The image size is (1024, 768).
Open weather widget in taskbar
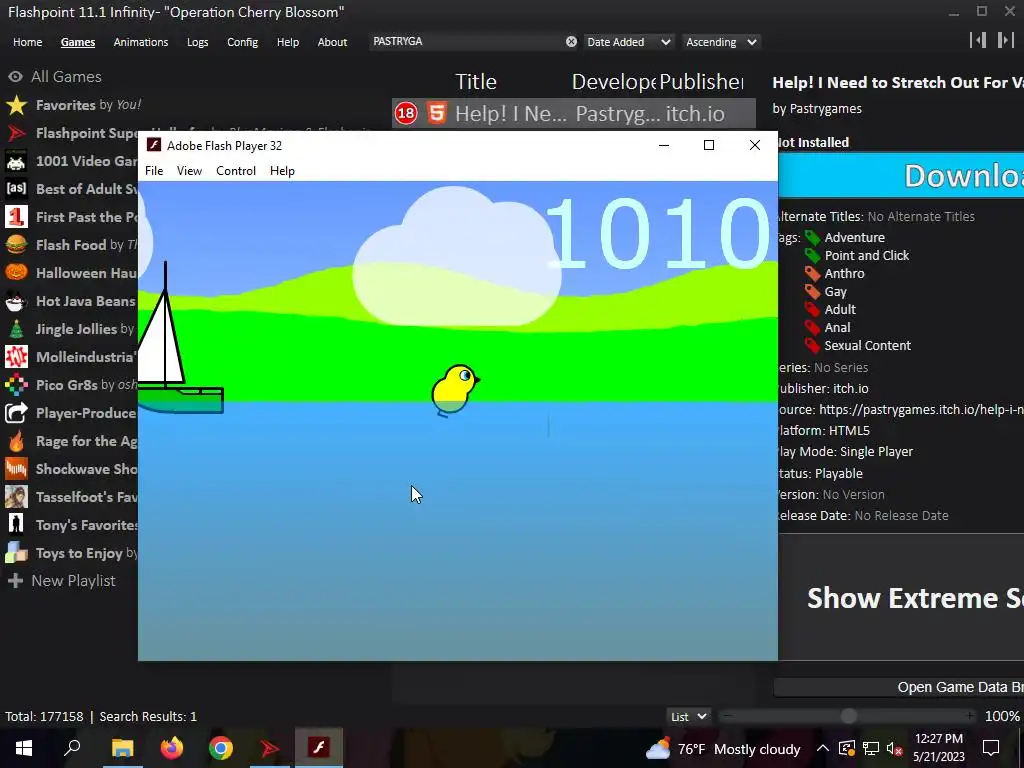tap(723, 749)
